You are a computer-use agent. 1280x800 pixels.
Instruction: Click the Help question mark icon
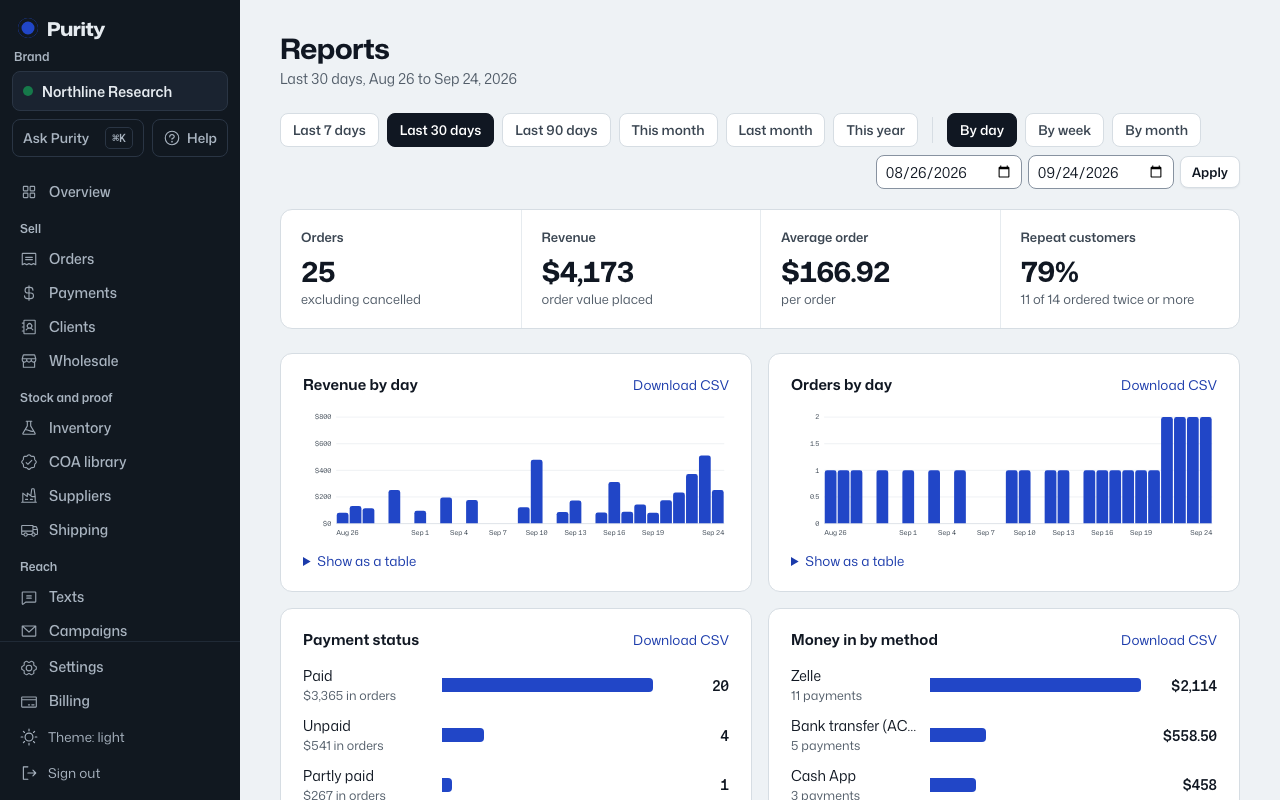pos(172,138)
